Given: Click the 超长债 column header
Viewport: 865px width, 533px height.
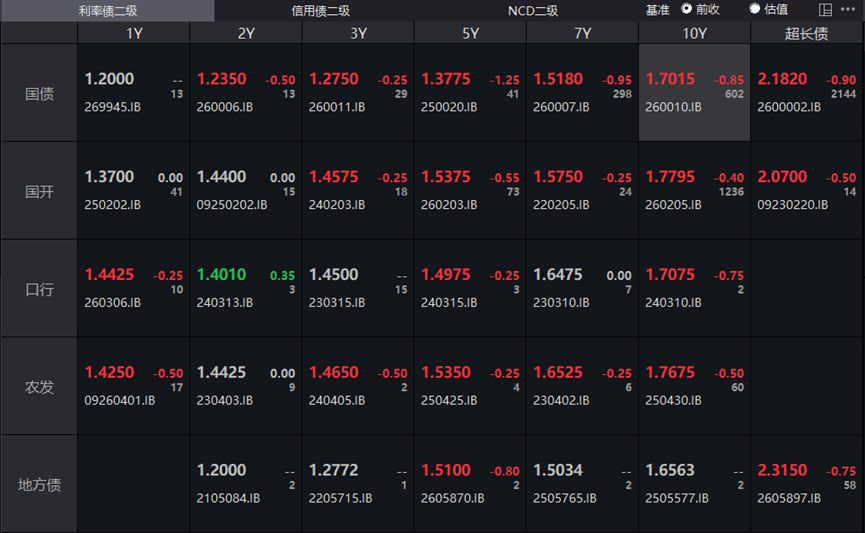Looking at the screenshot, I should pos(807,33).
